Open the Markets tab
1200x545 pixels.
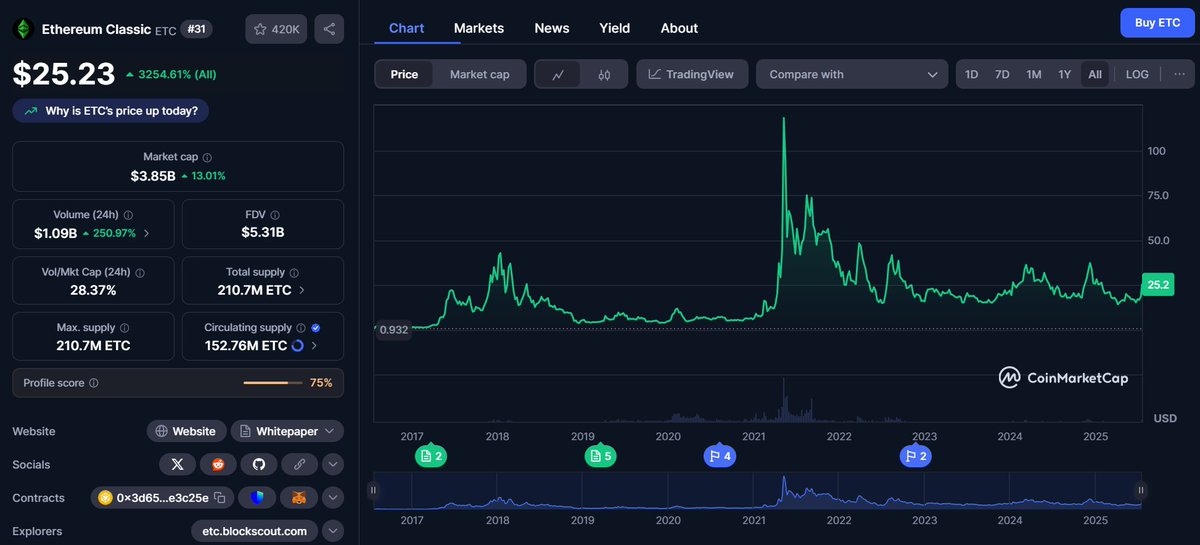coord(479,28)
